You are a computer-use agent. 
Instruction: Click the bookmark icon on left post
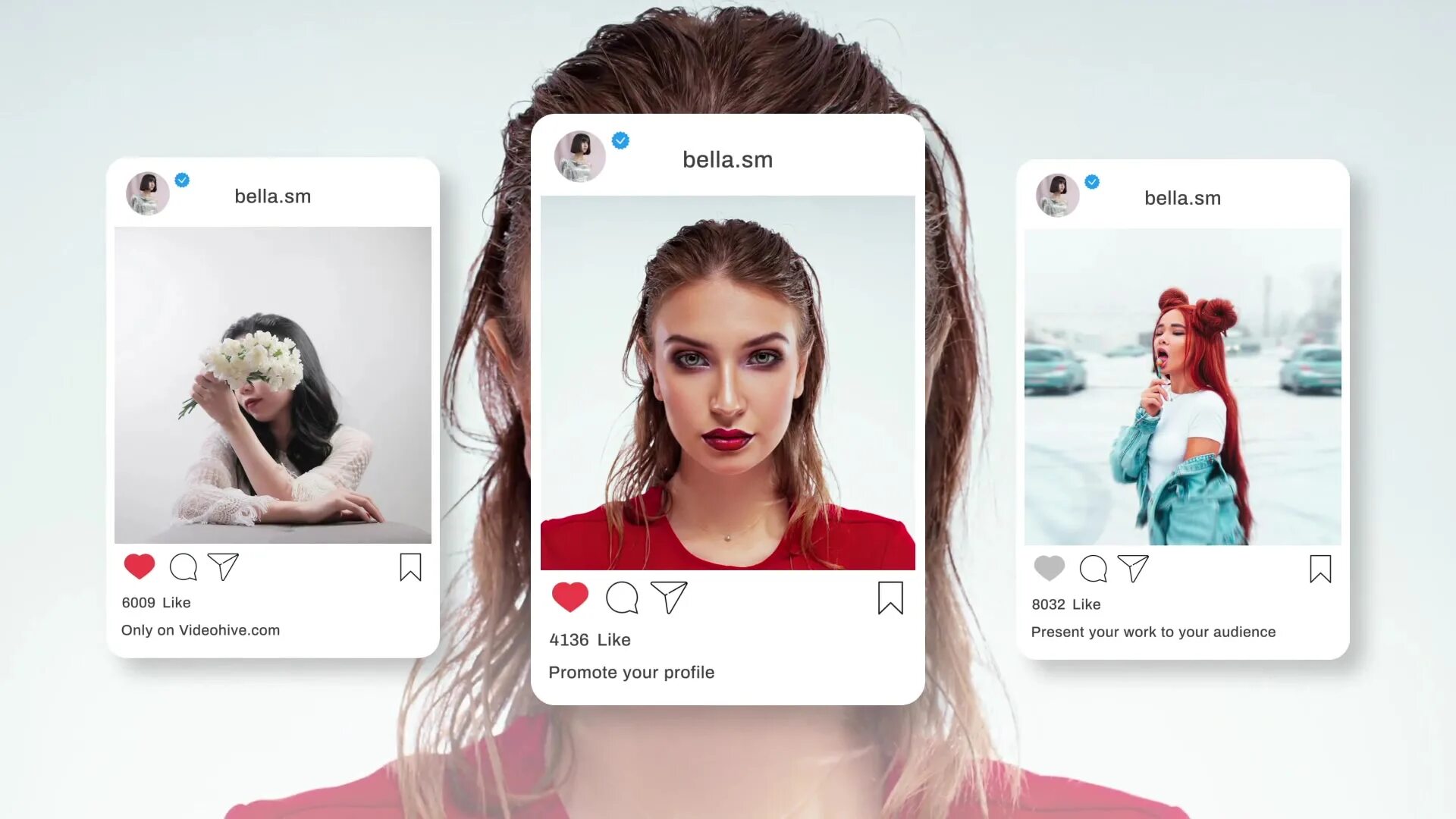click(410, 567)
